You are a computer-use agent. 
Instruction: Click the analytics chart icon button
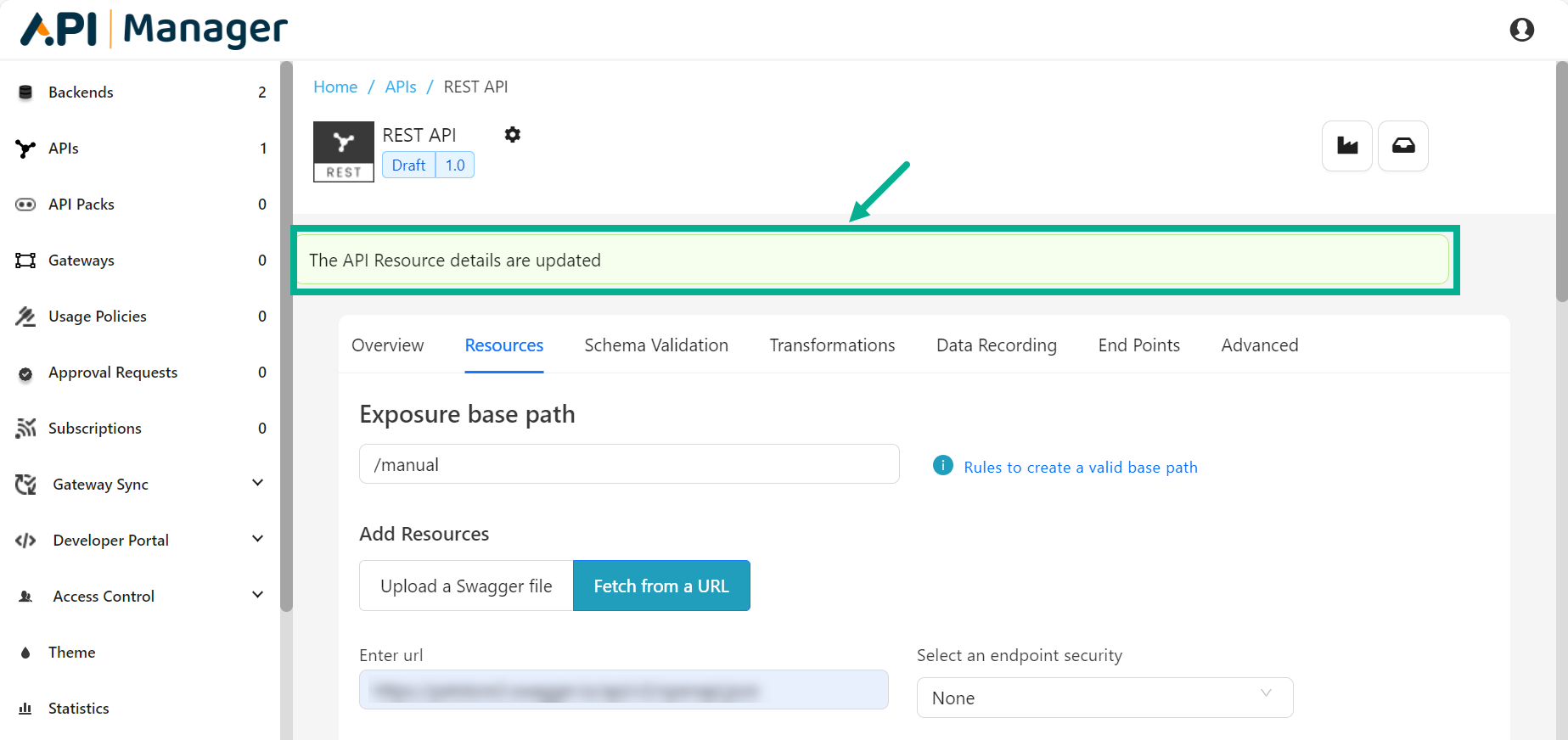(x=1346, y=146)
